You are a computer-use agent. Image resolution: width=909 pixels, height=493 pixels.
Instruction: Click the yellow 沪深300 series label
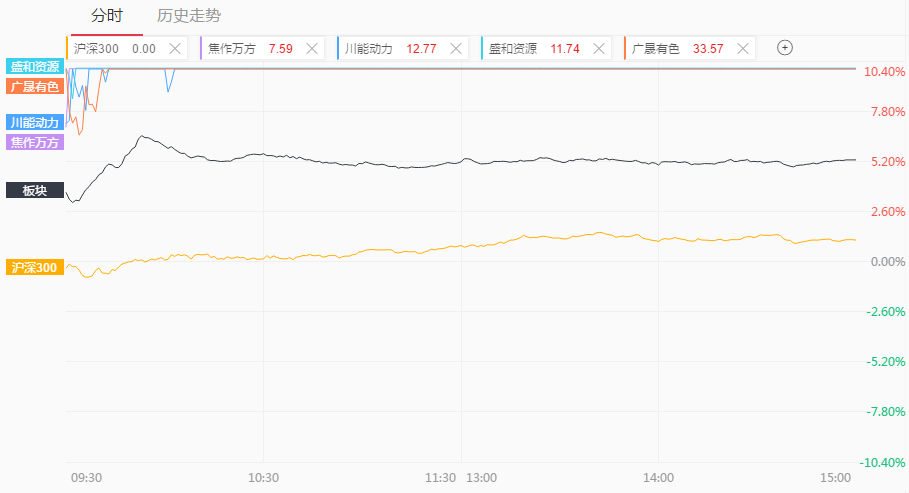(35, 267)
